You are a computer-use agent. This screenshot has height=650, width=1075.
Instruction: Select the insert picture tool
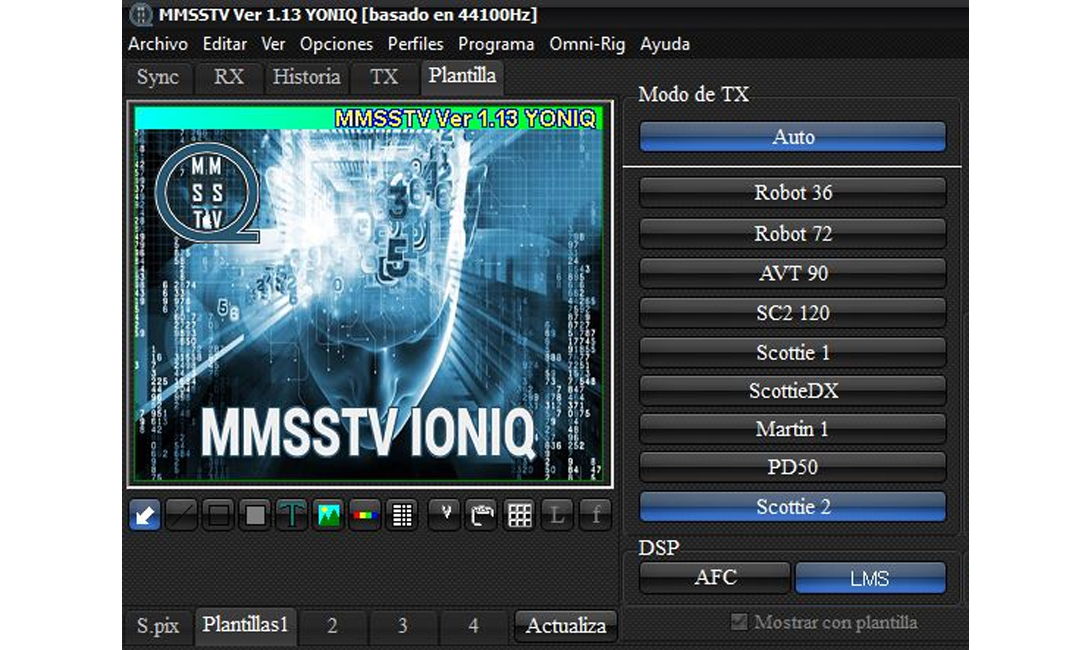click(x=328, y=515)
